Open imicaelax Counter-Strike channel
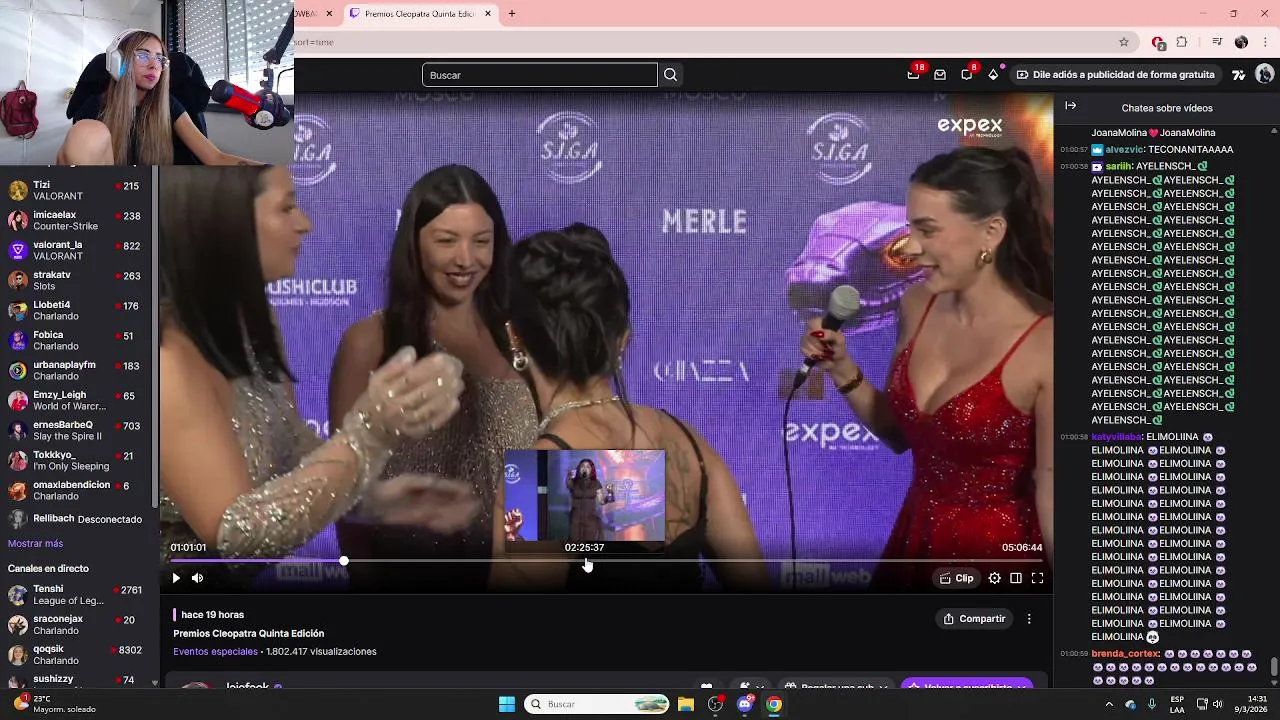The width and height of the screenshot is (1280, 720). 76,221
